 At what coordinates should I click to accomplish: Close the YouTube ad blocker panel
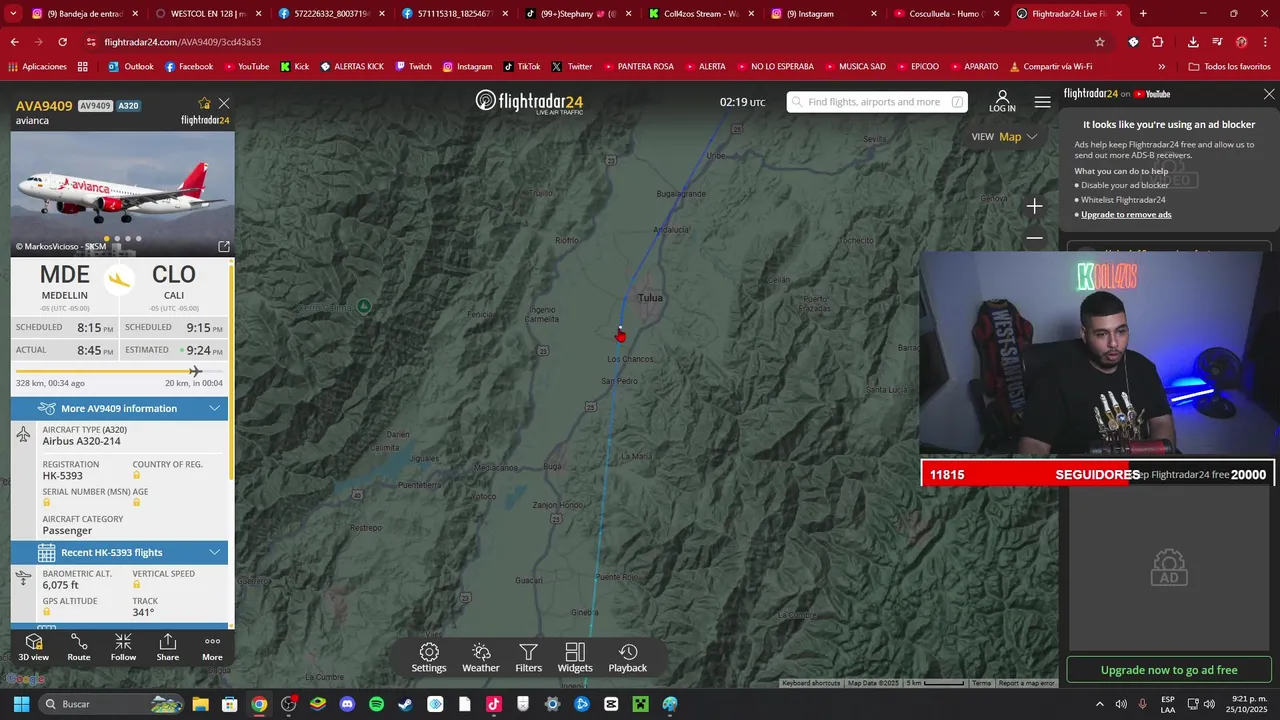(x=1269, y=94)
